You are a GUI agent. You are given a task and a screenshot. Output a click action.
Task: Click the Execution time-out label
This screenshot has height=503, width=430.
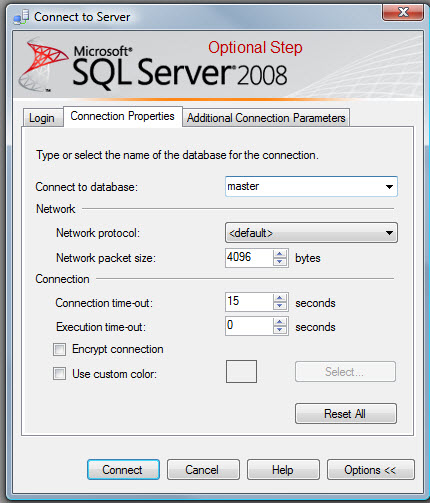click(101, 327)
